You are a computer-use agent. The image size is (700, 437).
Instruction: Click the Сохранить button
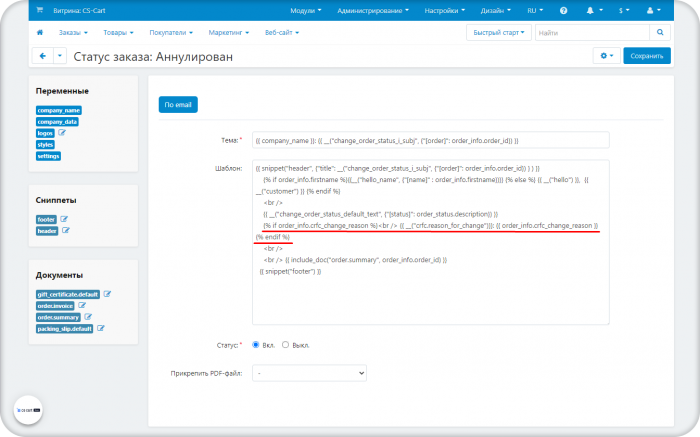click(x=647, y=56)
